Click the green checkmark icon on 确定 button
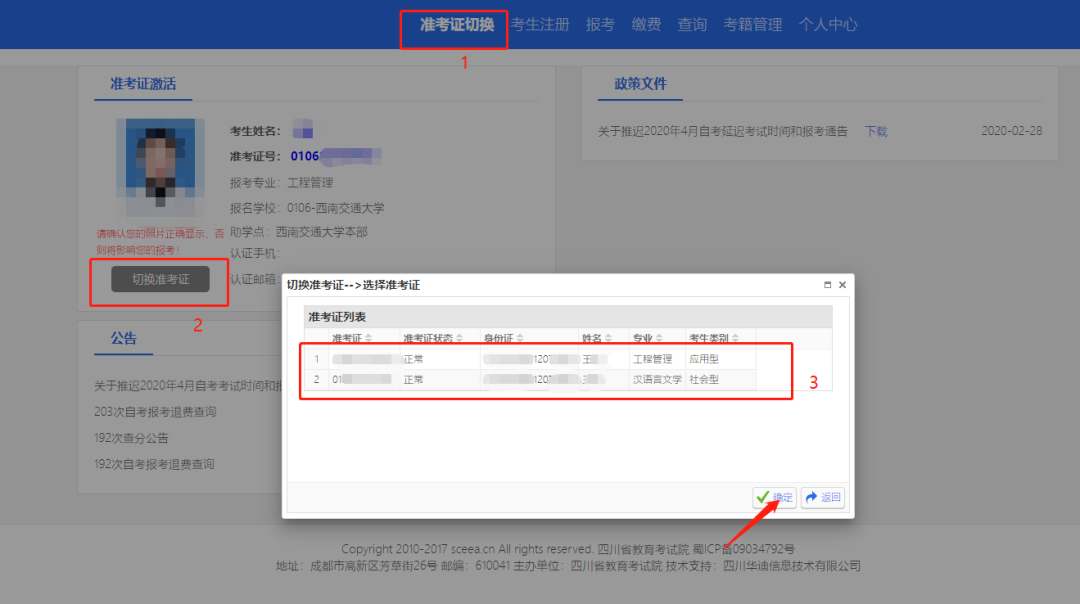This screenshot has width=1080, height=604. coord(763,497)
